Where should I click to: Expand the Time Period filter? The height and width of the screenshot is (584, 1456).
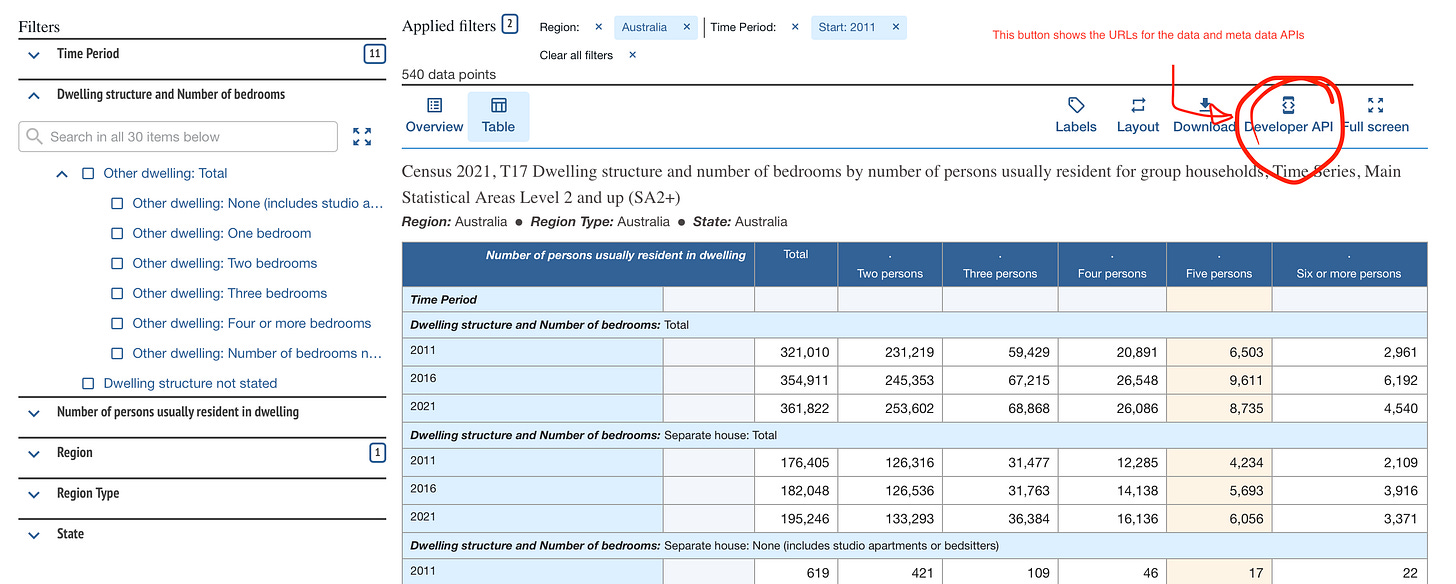coord(33,55)
